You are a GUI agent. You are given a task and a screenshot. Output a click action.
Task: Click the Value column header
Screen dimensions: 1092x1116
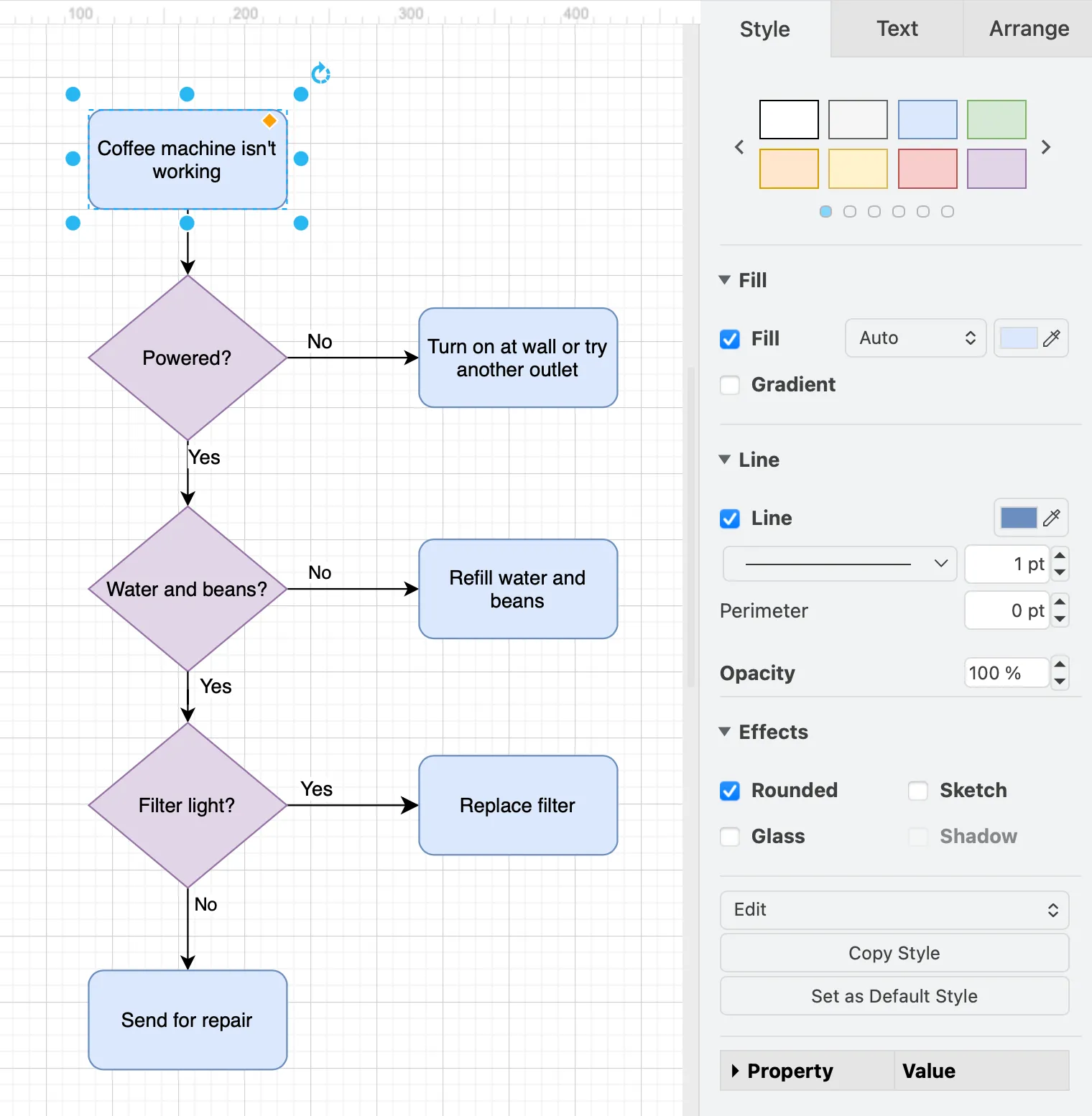(981, 1071)
